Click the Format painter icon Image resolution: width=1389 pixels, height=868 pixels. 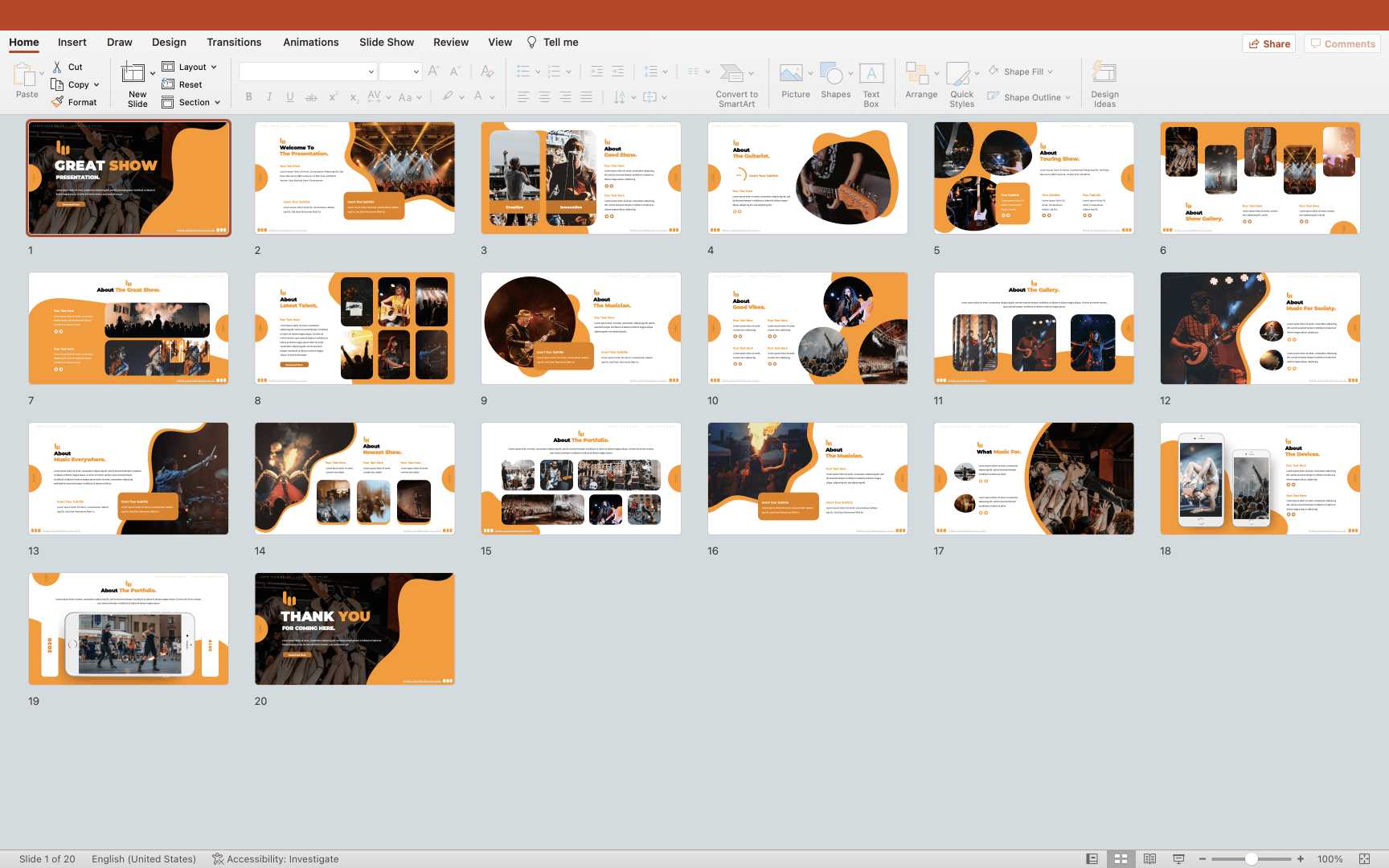57,102
